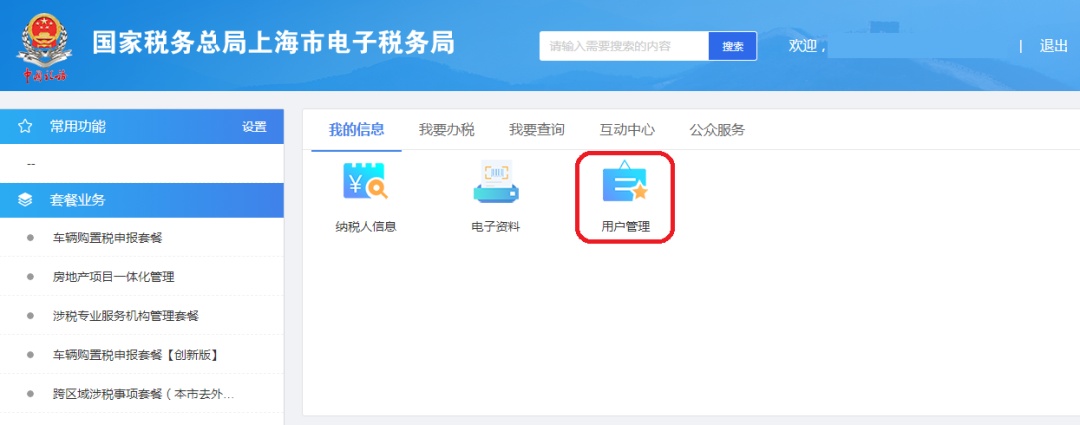Switch to the 我的信息 tab
1080x425 pixels.
(356, 129)
